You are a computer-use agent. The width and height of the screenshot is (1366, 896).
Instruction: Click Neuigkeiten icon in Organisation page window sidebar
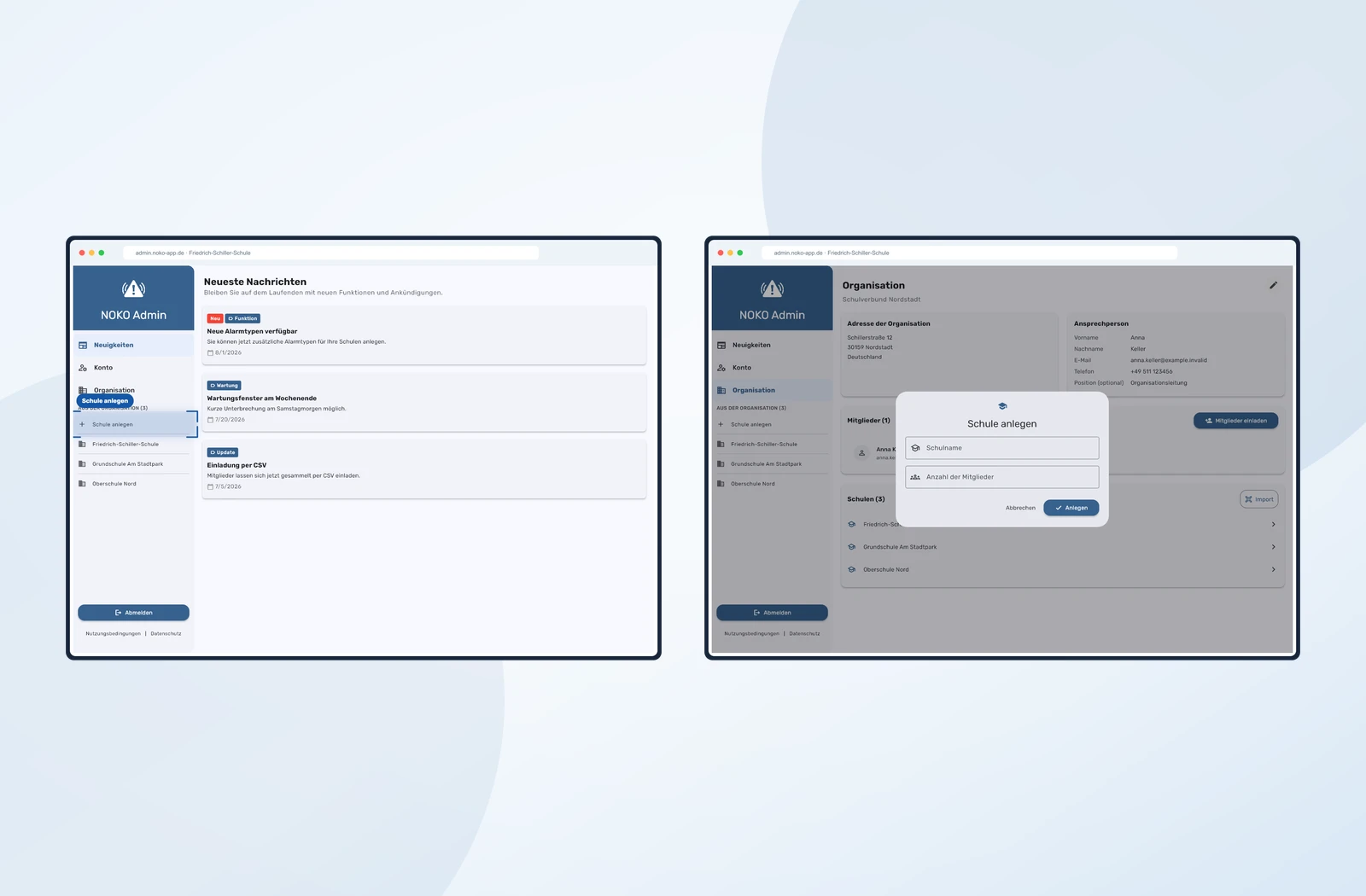coord(721,346)
